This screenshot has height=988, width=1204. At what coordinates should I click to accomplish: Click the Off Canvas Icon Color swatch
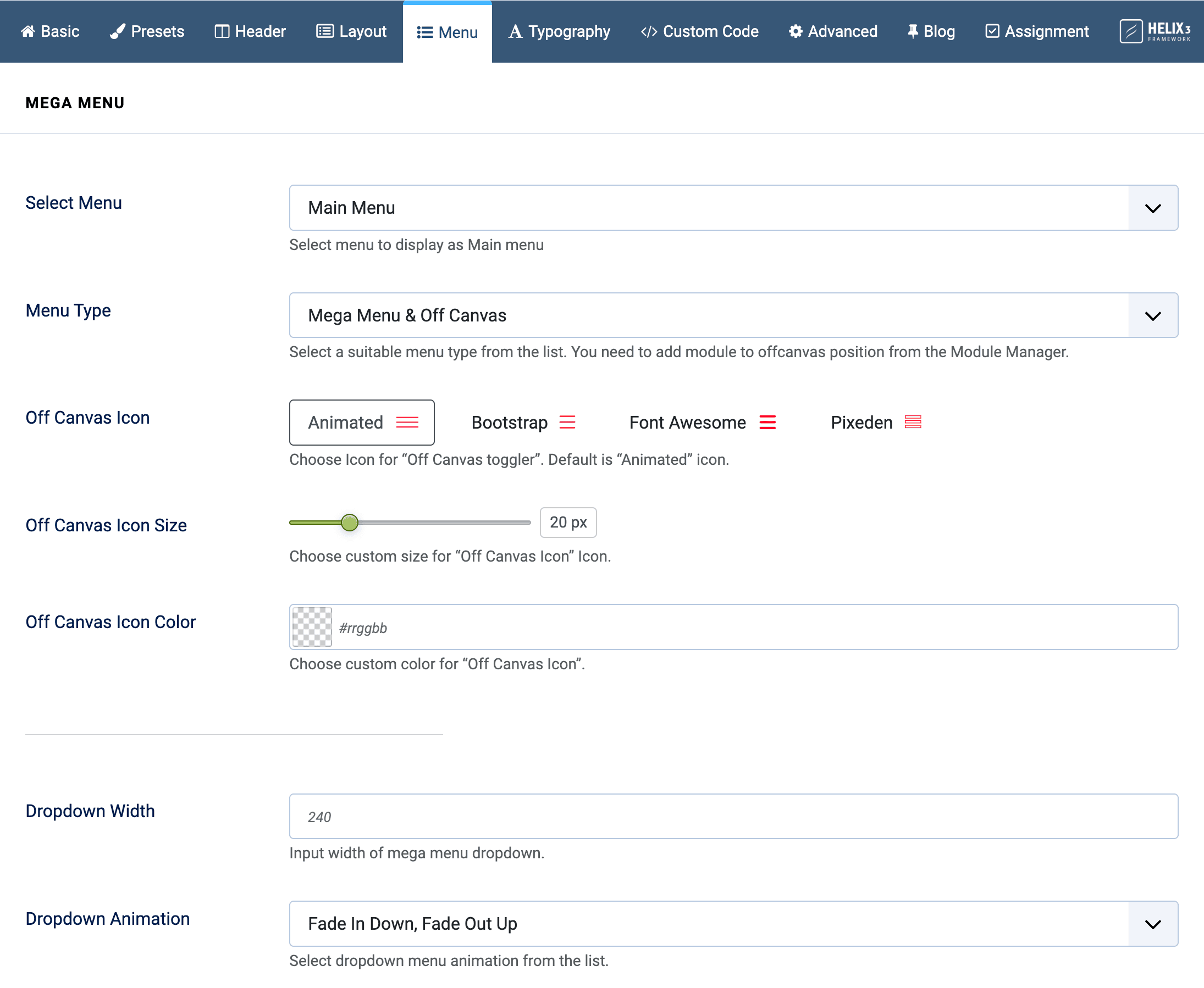(312, 627)
